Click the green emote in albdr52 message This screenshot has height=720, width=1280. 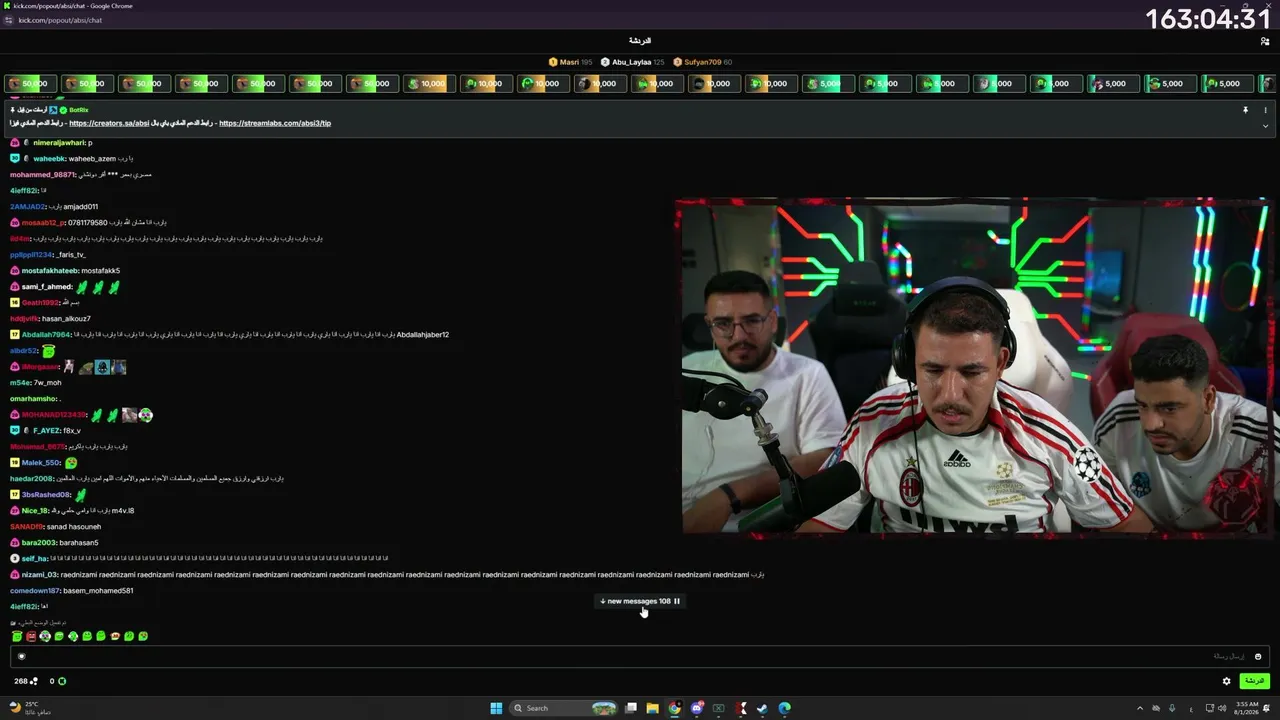tap(48, 351)
